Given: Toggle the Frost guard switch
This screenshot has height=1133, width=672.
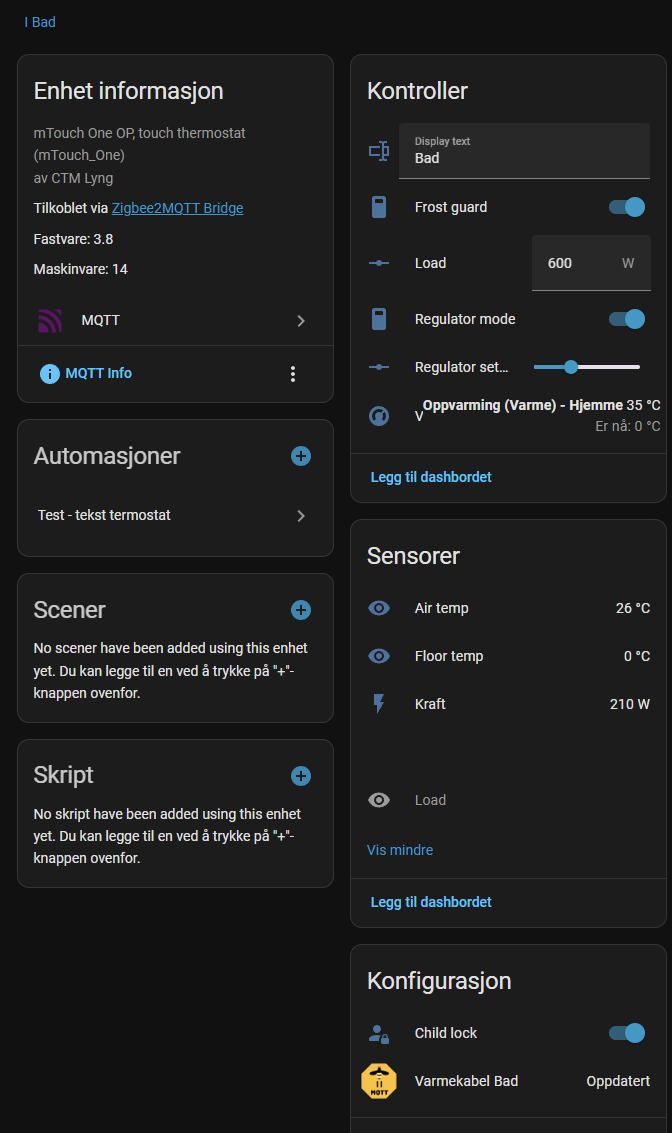Looking at the screenshot, I should (626, 207).
